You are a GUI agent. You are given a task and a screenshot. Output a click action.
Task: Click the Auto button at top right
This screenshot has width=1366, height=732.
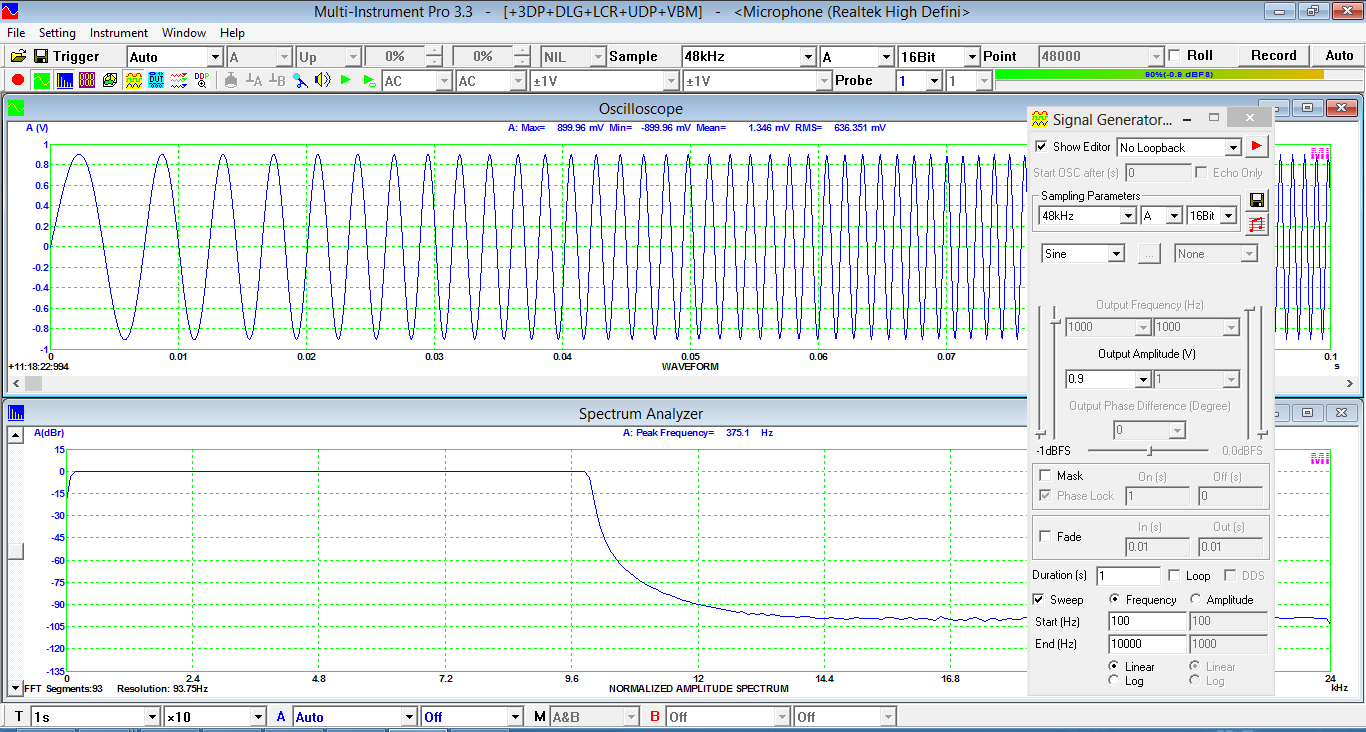(x=1339, y=56)
